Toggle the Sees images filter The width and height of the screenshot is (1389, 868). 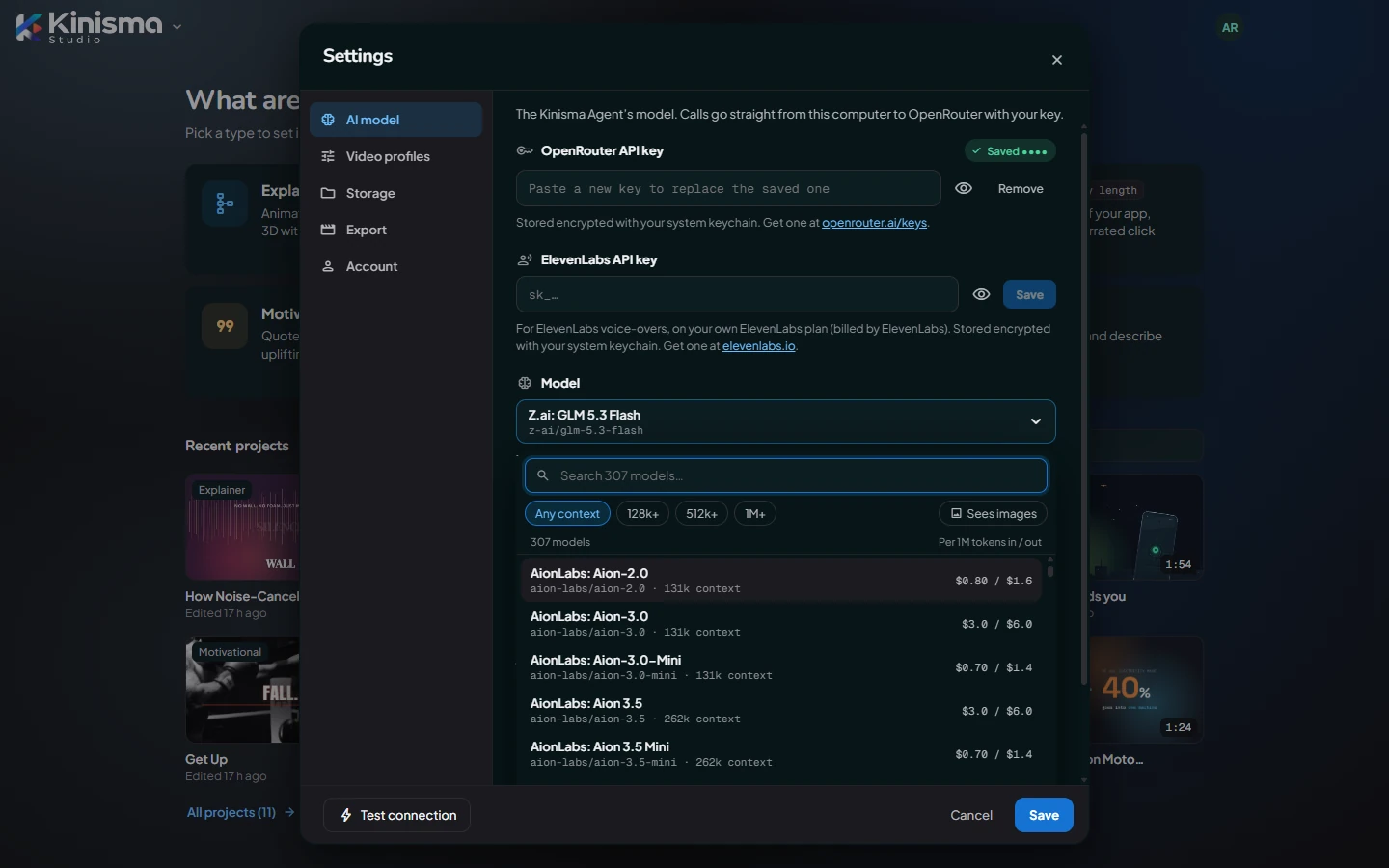[993, 514]
